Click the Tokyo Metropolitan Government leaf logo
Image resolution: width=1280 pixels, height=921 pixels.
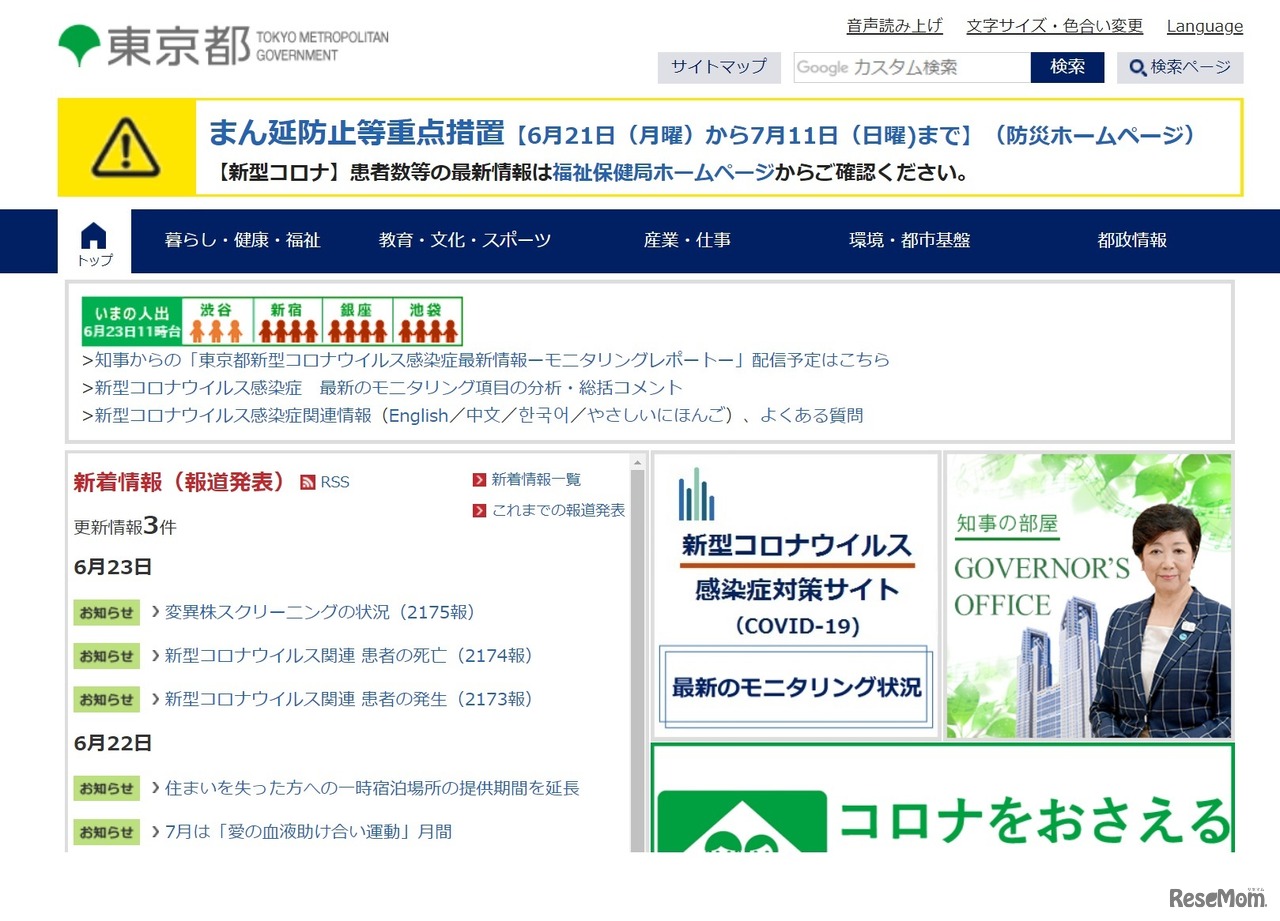81,42
